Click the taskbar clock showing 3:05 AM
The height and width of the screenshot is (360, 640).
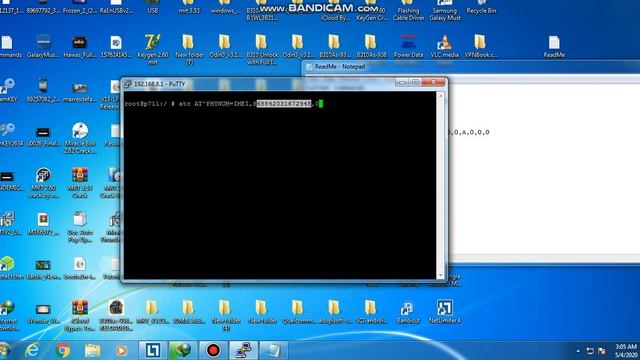point(625,351)
